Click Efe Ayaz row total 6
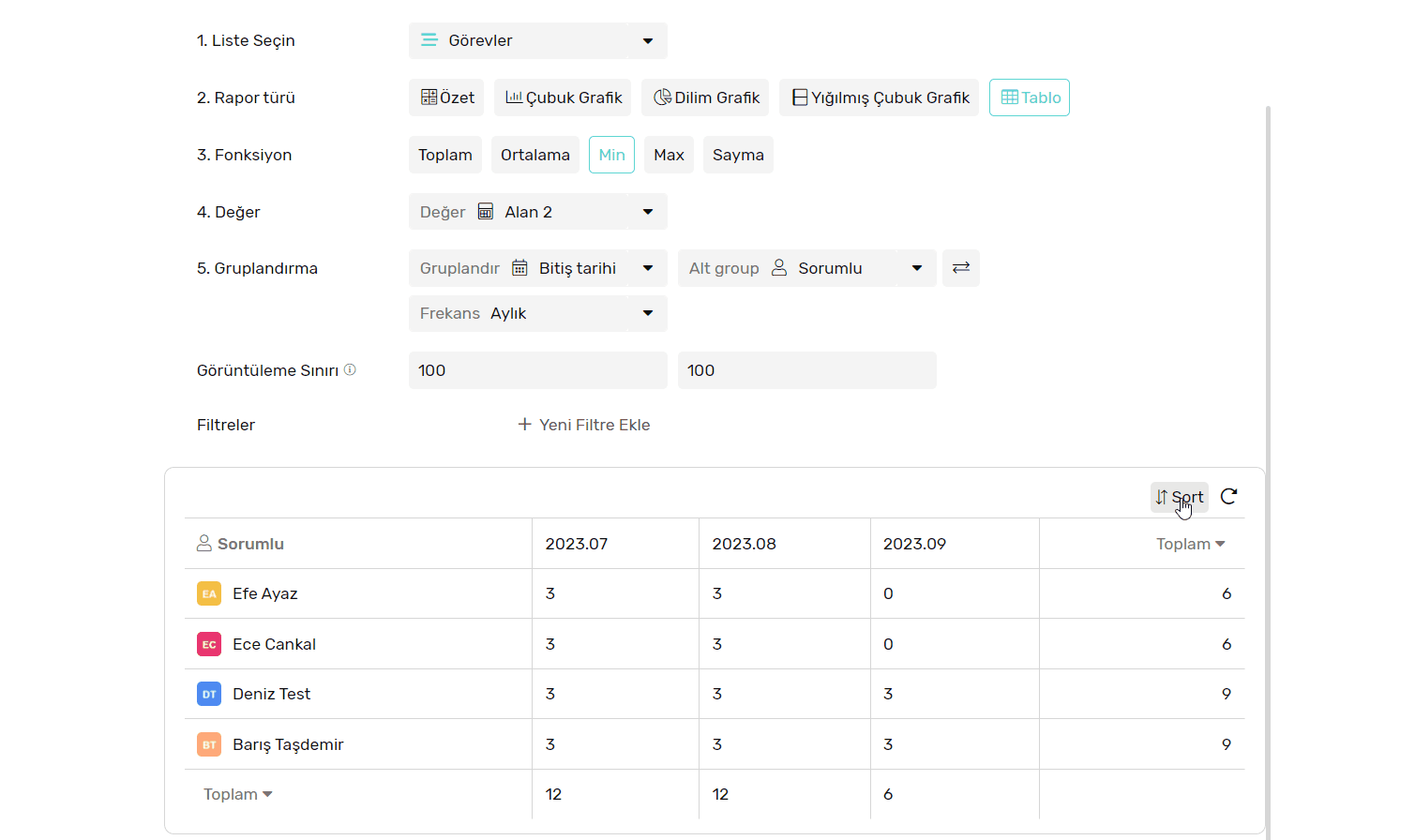Image resolution: width=1415 pixels, height=840 pixels. [x=1227, y=593]
